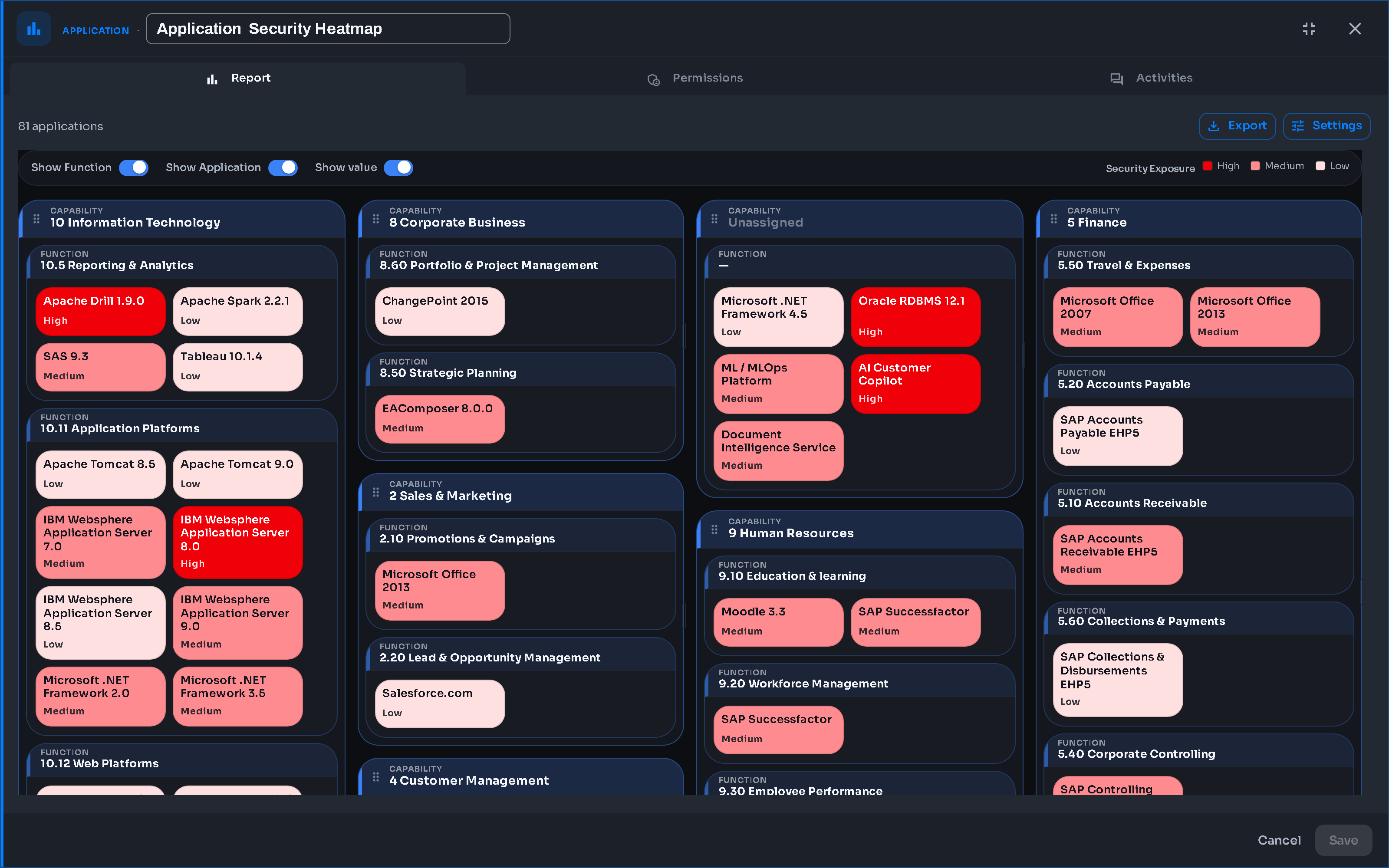This screenshot has width=1389, height=868.
Task: Open the ML / MLOps Platform card
Action: coord(778,384)
